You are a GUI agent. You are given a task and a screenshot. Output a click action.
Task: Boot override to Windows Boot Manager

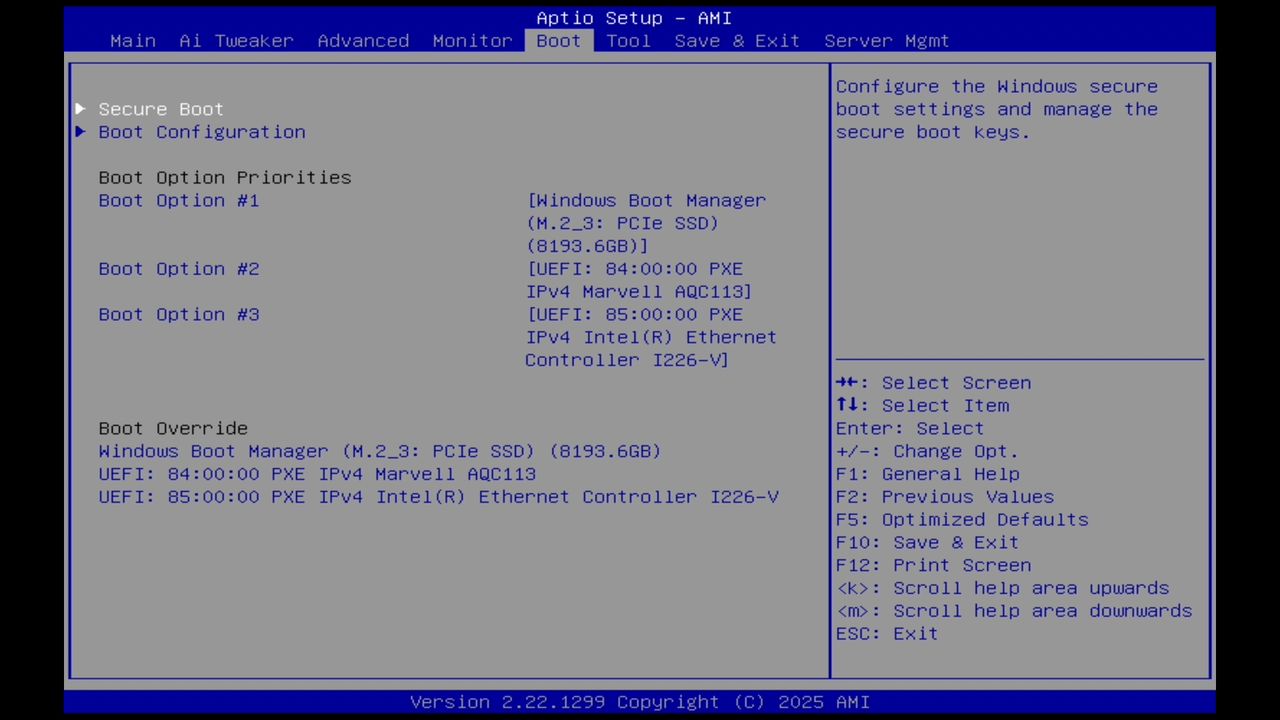coord(379,451)
